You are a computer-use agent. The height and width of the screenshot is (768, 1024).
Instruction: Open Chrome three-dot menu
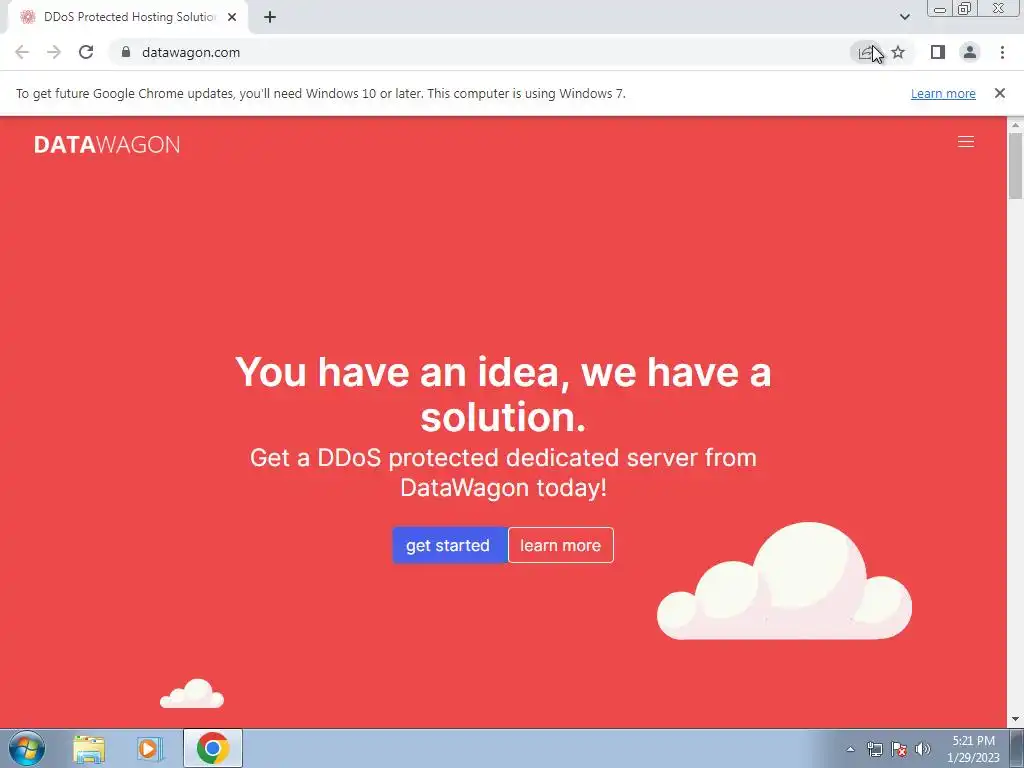1002,52
